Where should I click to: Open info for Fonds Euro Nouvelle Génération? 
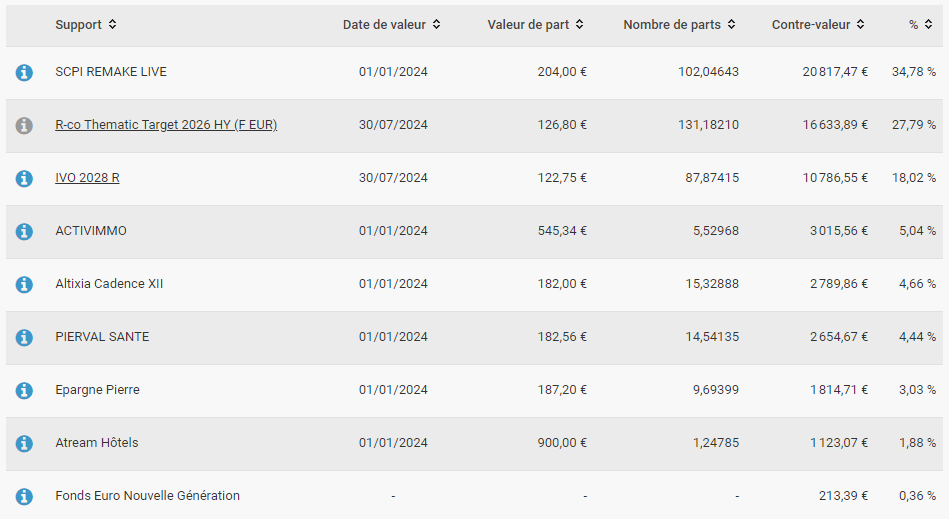(x=24, y=496)
